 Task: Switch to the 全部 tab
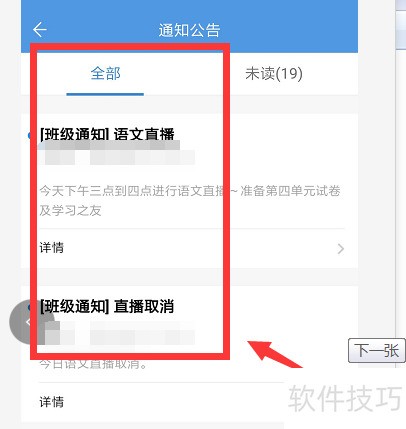click(x=105, y=73)
